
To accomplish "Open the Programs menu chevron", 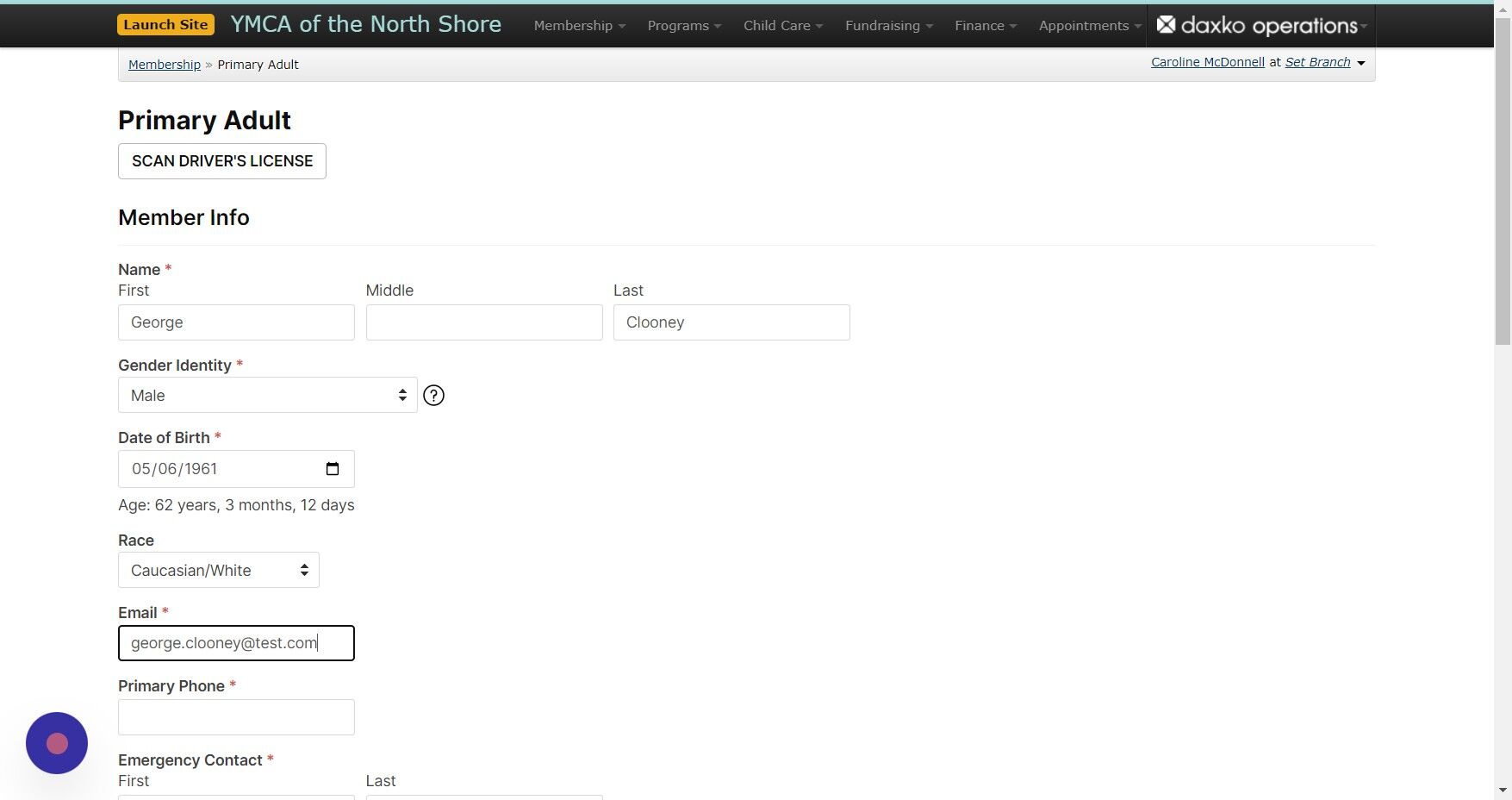I will pyautogui.click(x=716, y=25).
